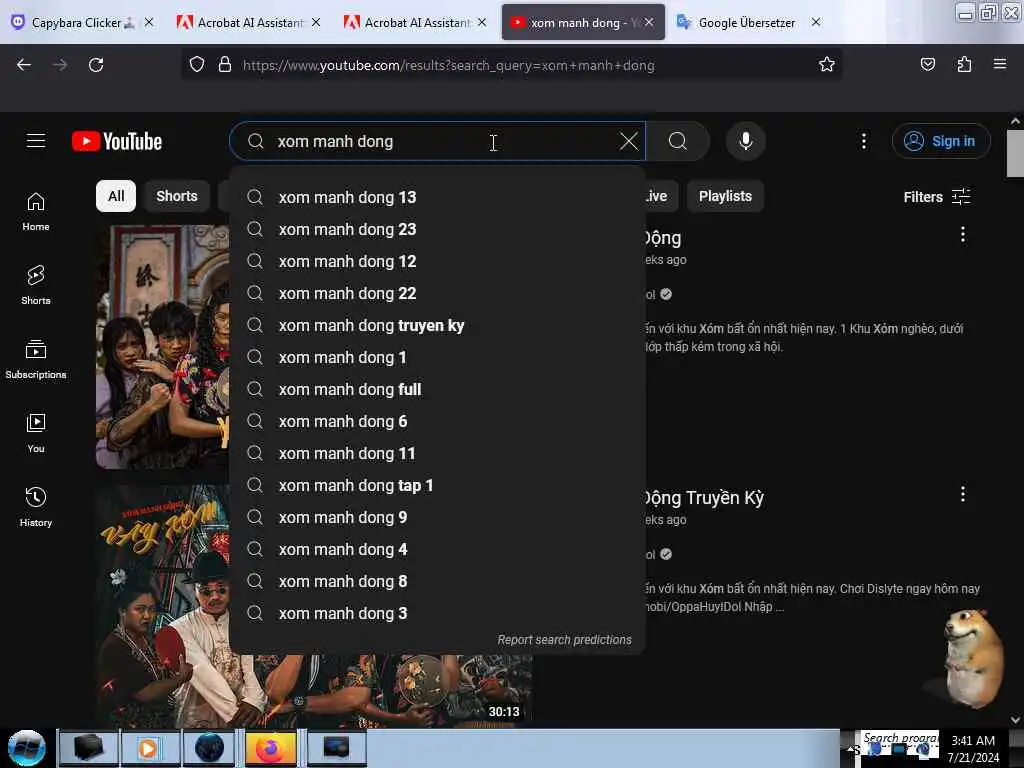Select the Live filter chip
This screenshot has height=768, width=1024.
coord(660,196)
